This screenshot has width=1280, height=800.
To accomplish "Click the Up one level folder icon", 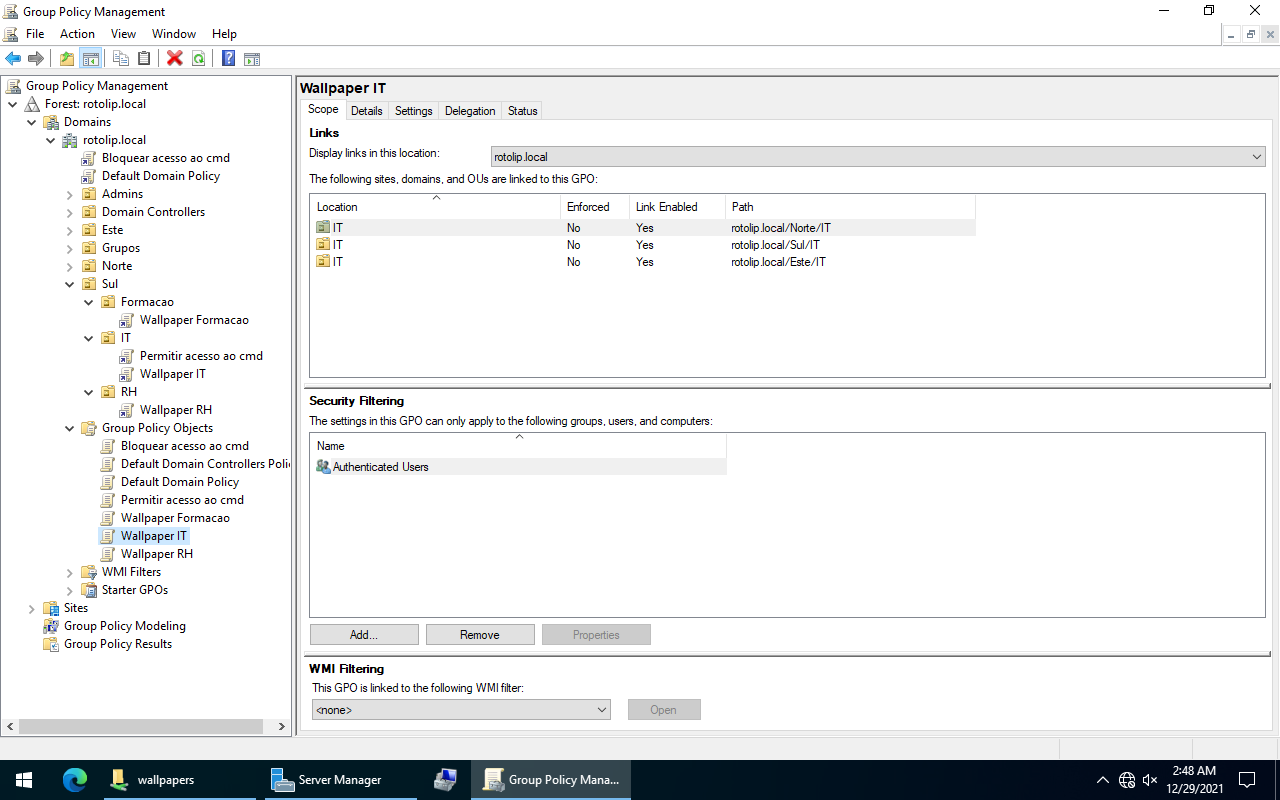I will (66, 58).
